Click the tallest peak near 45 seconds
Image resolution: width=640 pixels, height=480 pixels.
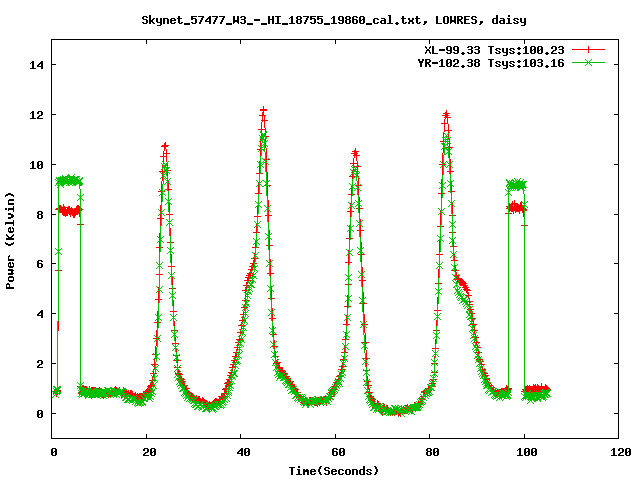point(263,112)
